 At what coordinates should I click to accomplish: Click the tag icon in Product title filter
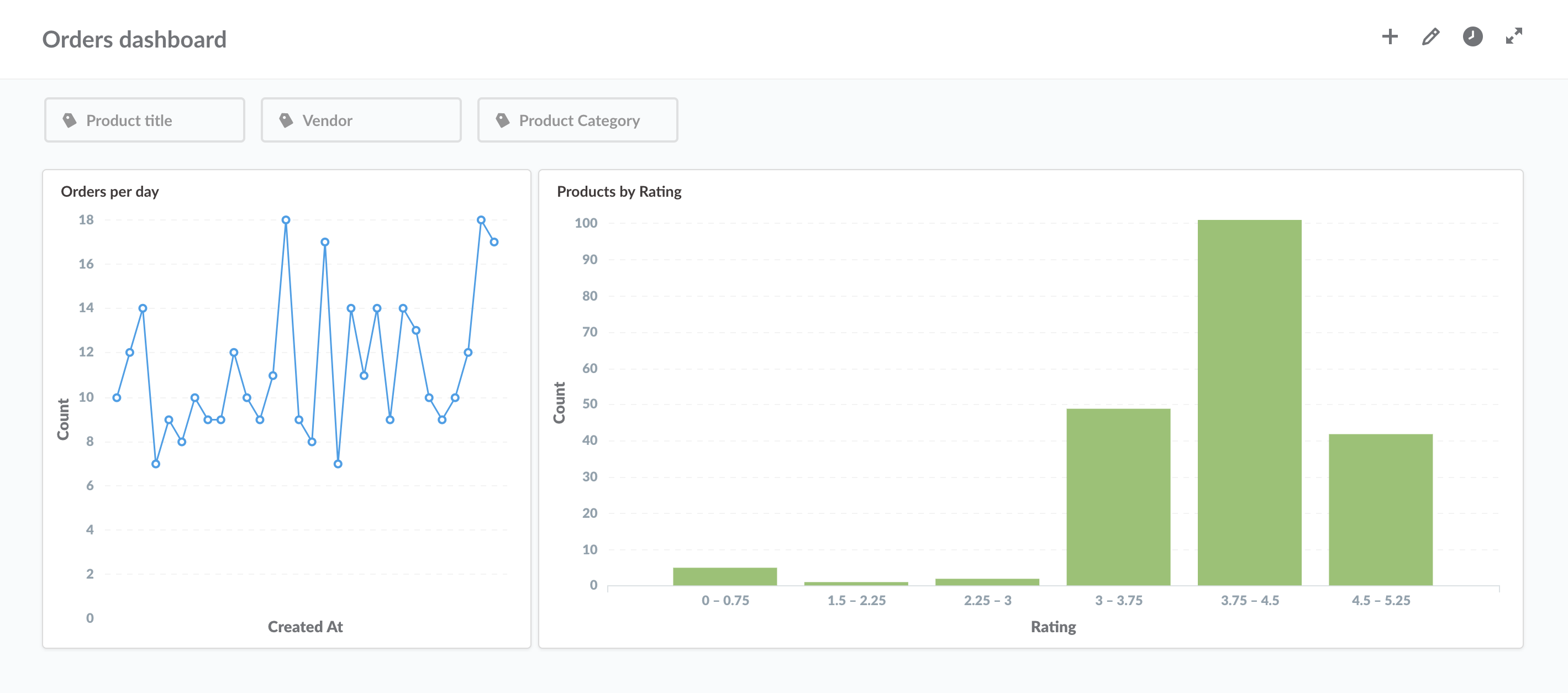[x=70, y=119]
